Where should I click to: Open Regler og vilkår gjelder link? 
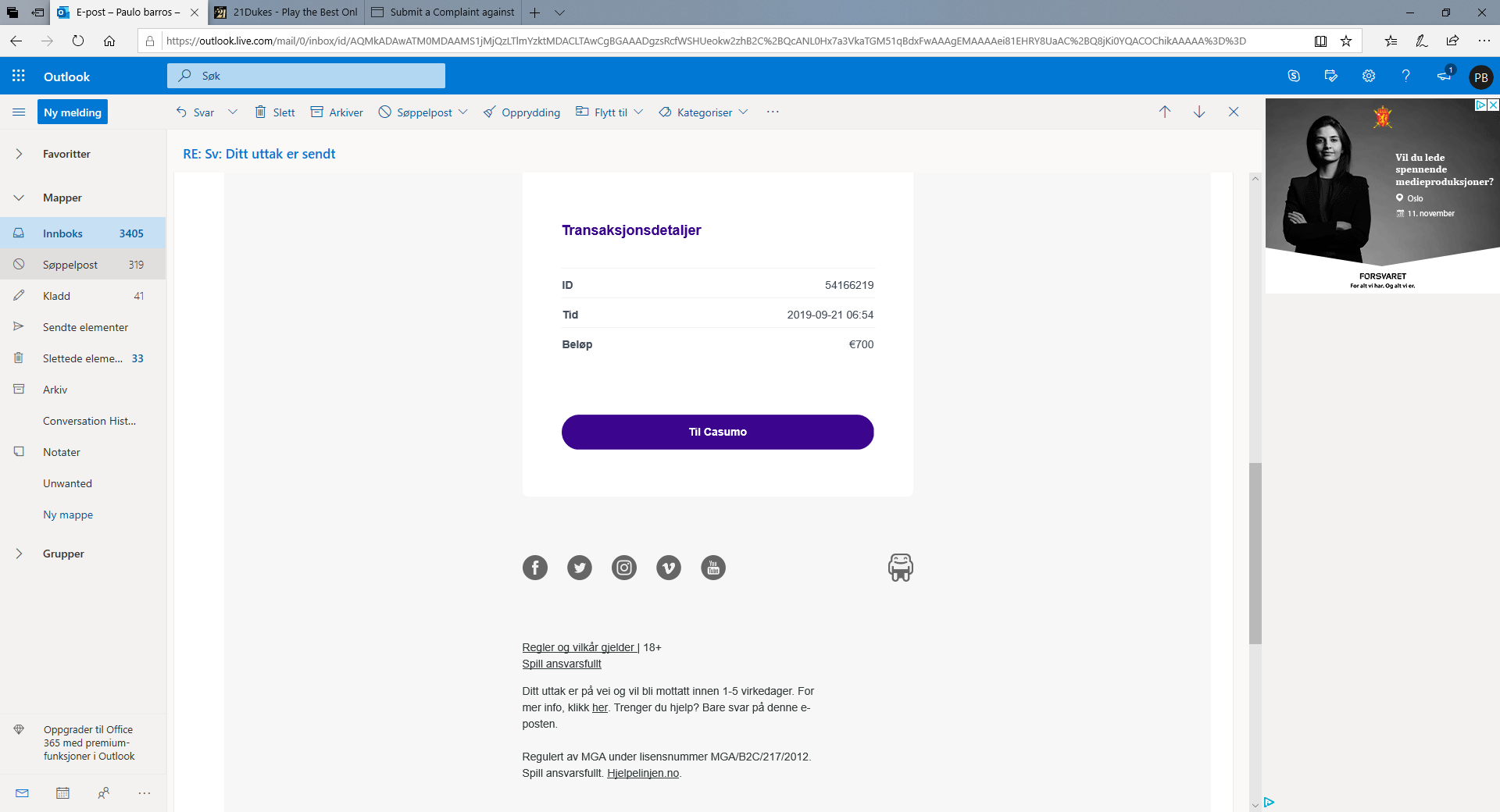[x=578, y=647]
